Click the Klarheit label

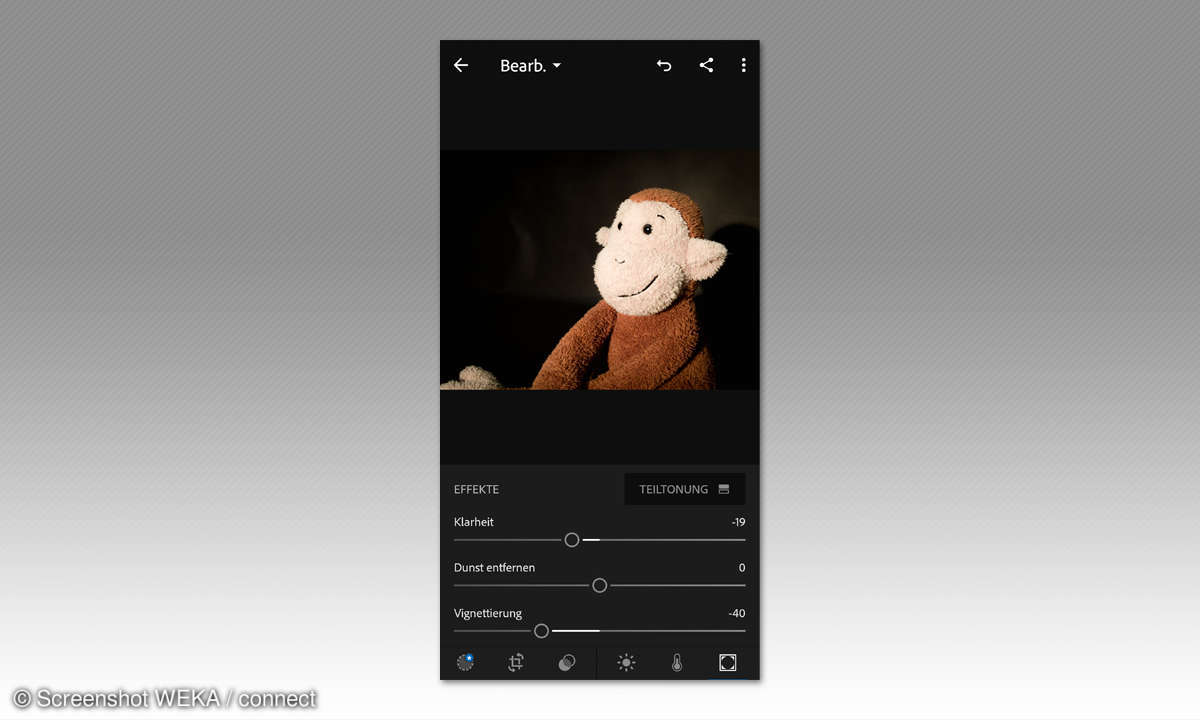tap(474, 522)
